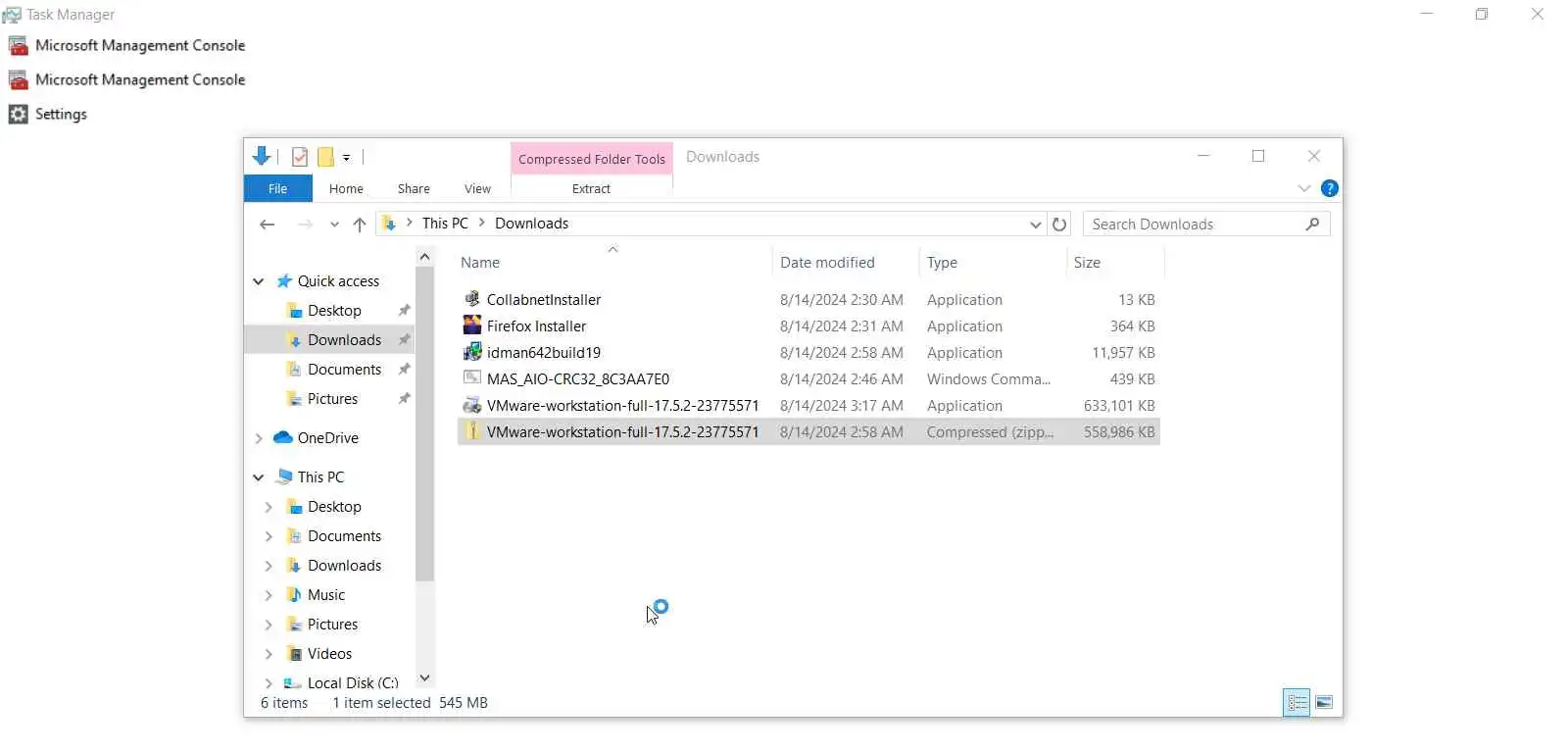Click navigation pane scrollbar down arrow
Image resolution: width=1568 pixels, height=752 pixels.
tap(424, 677)
